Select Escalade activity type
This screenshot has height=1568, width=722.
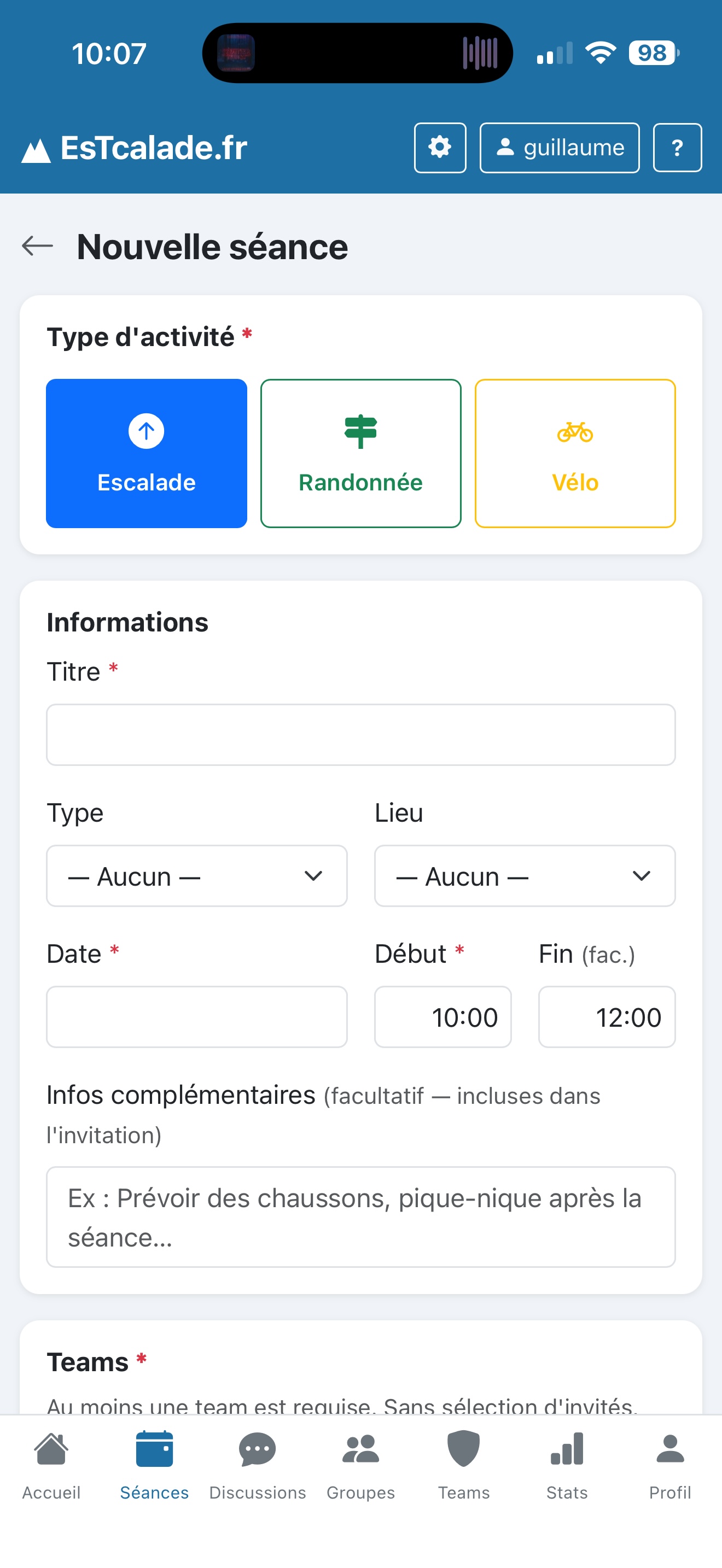[147, 453]
